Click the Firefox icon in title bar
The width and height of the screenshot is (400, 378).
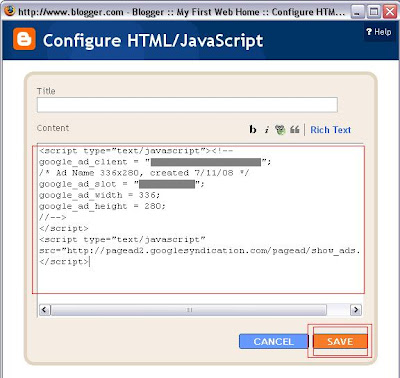pos(9,11)
